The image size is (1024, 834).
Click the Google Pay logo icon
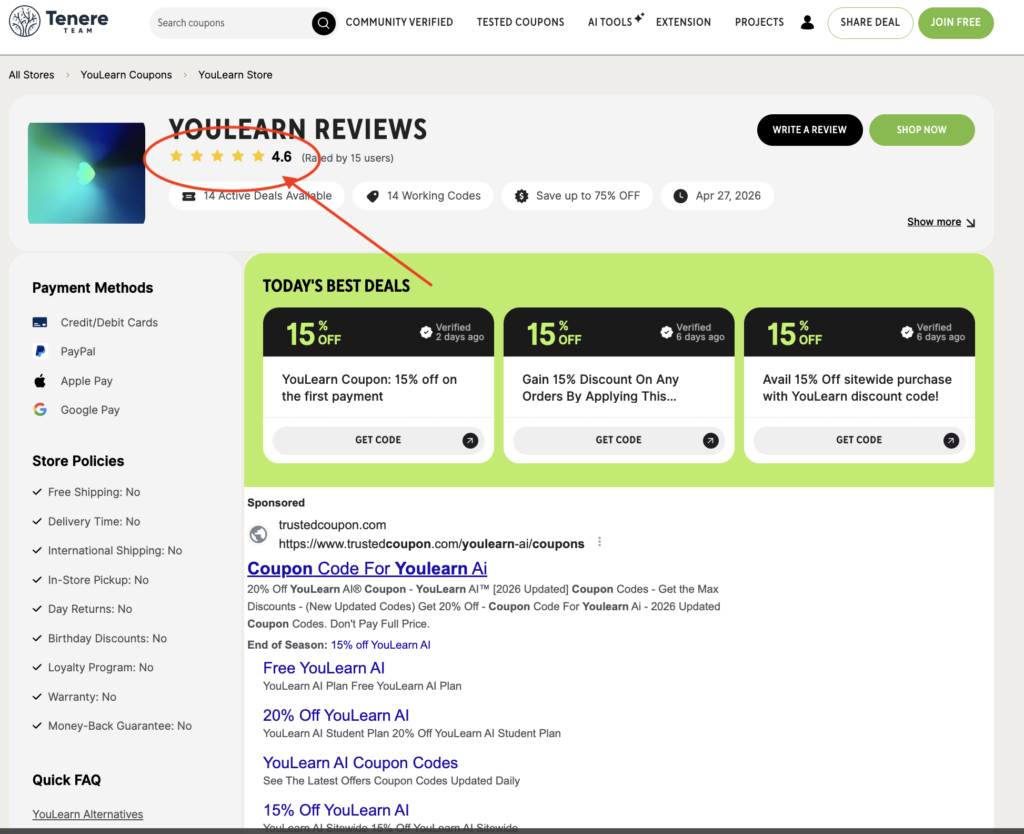point(40,409)
